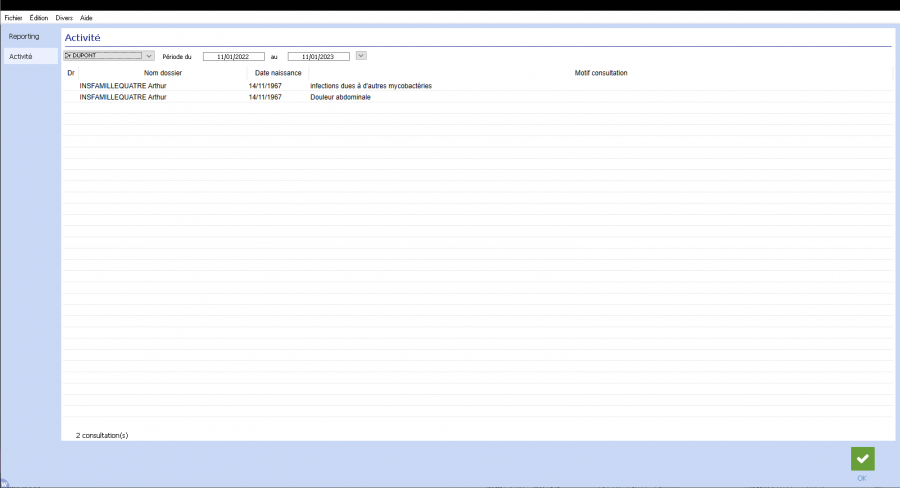The height and width of the screenshot is (488, 900).
Task: Open the Aide menu
Action: (86, 18)
